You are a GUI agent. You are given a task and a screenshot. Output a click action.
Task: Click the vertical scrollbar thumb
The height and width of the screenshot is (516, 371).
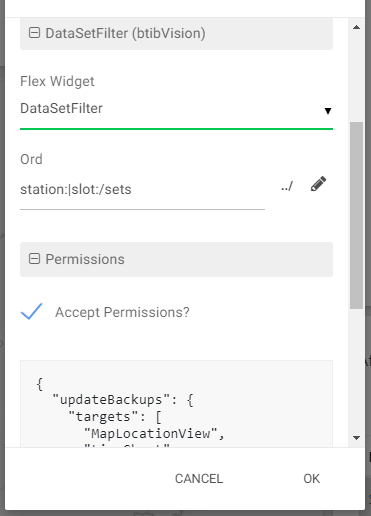(356, 215)
